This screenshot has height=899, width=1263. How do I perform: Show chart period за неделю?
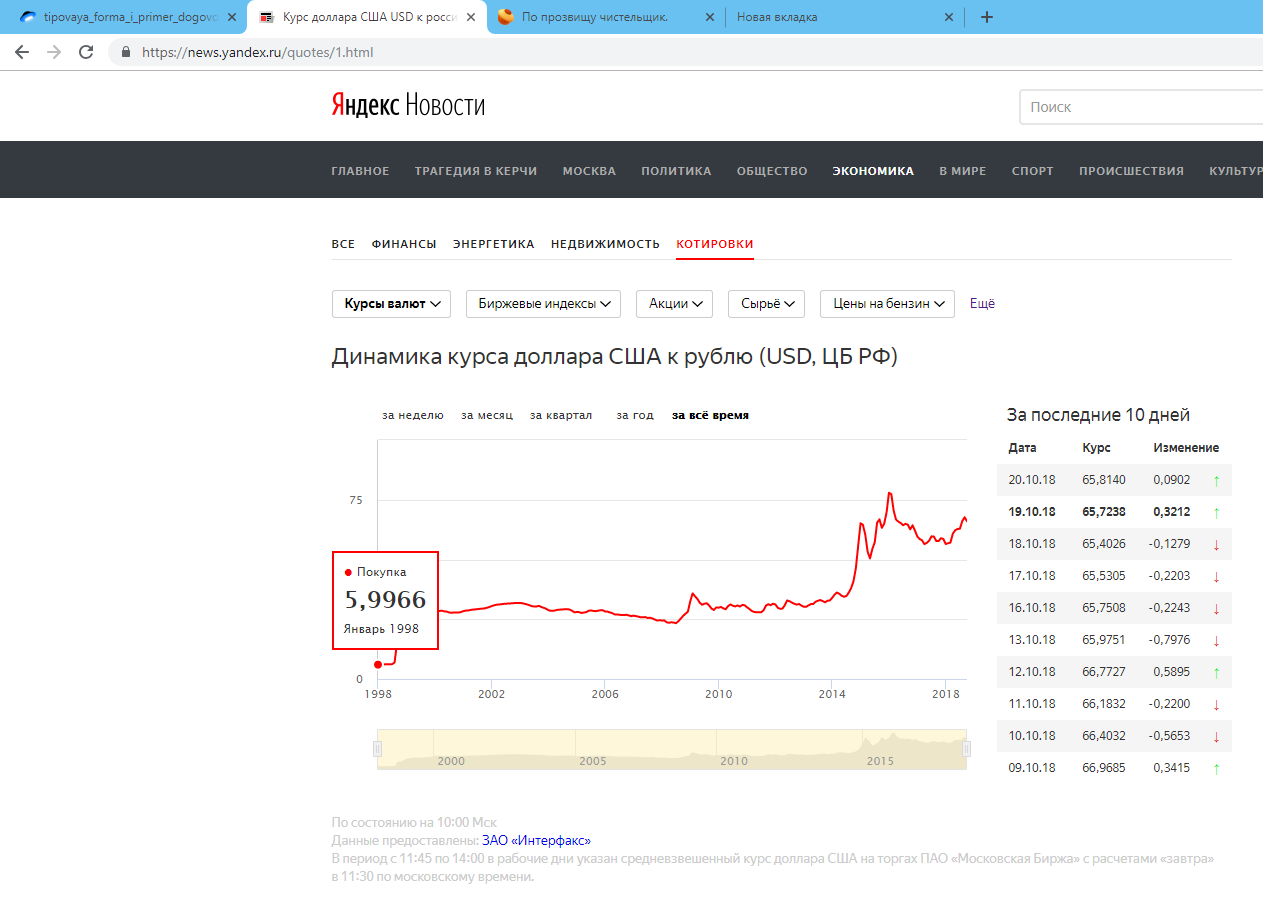coord(412,415)
